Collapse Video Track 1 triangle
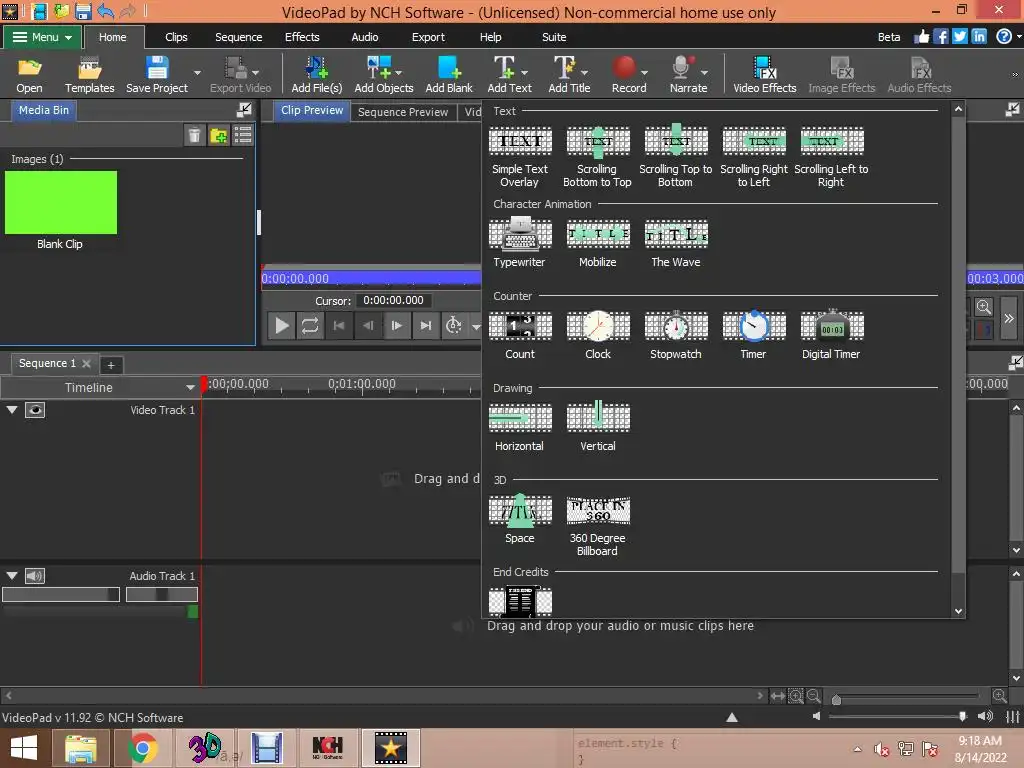 (x=12, y=409)
